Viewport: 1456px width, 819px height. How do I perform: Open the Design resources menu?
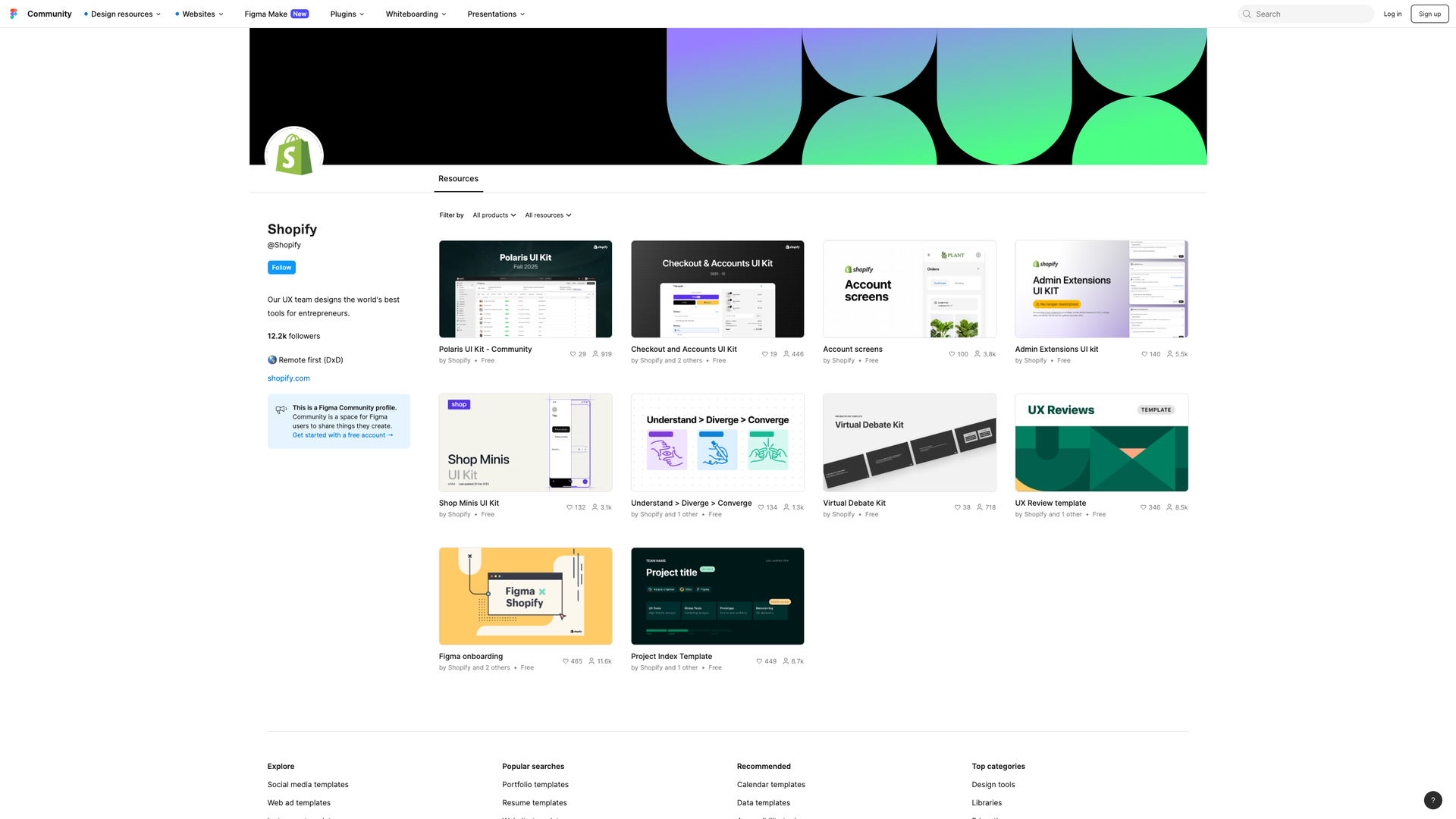click(121, 14)
